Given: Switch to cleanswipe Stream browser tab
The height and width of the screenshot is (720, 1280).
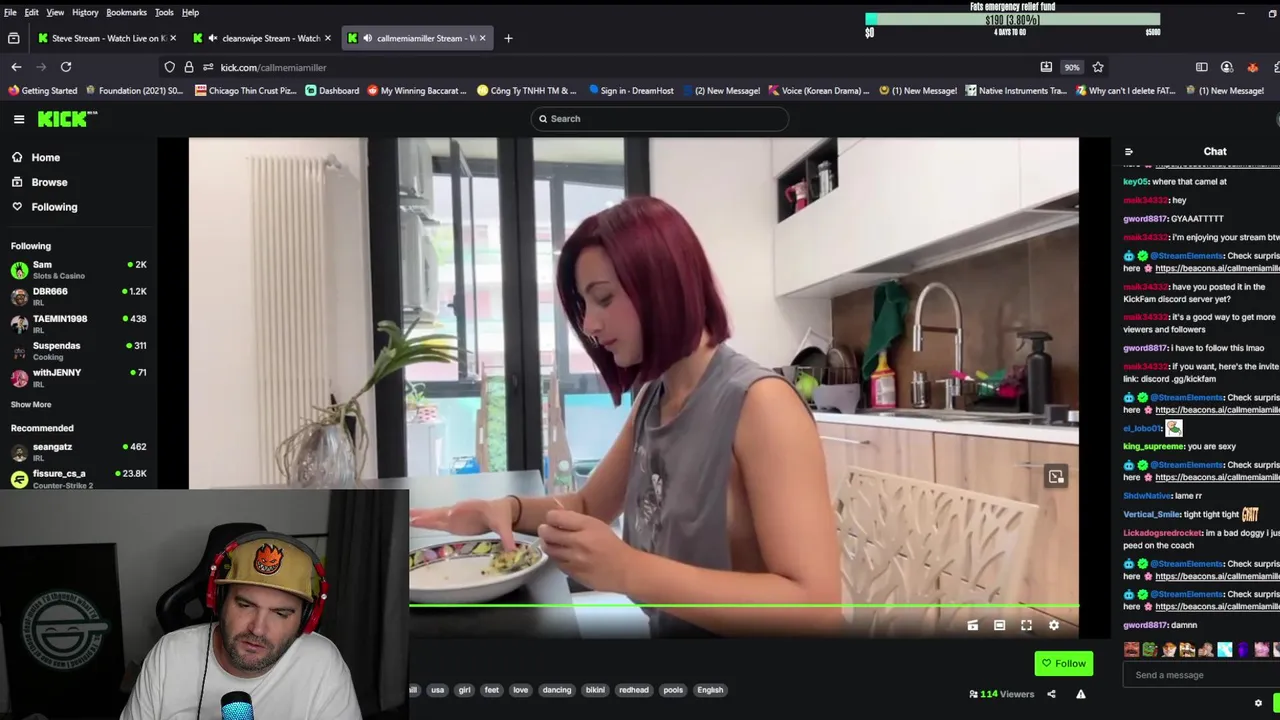Looking at the screenshot, I should pos(262,38).
